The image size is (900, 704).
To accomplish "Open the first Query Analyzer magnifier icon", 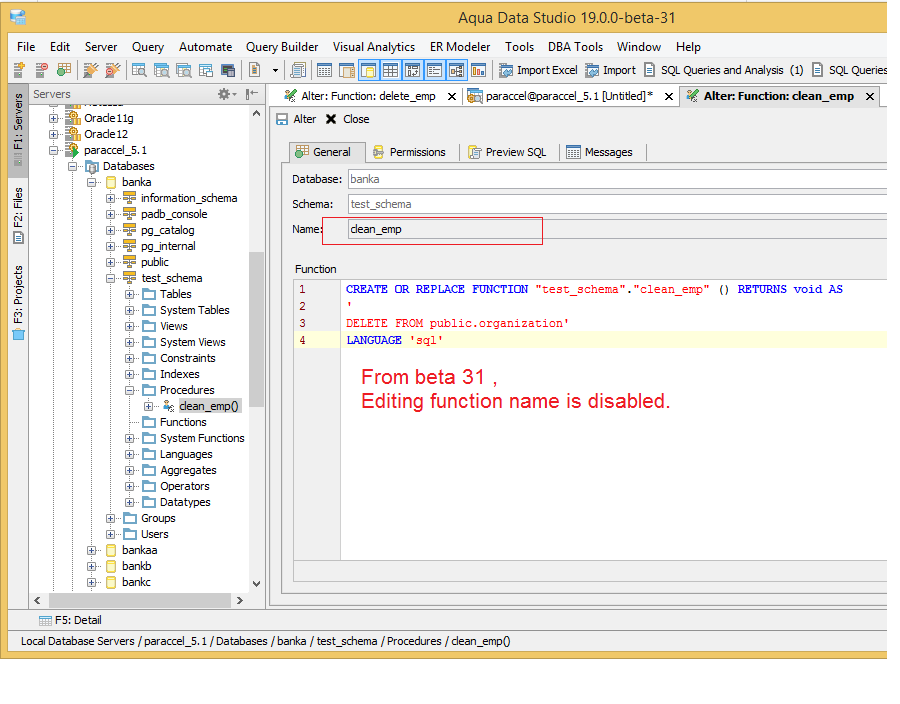I will coord(139,70).
